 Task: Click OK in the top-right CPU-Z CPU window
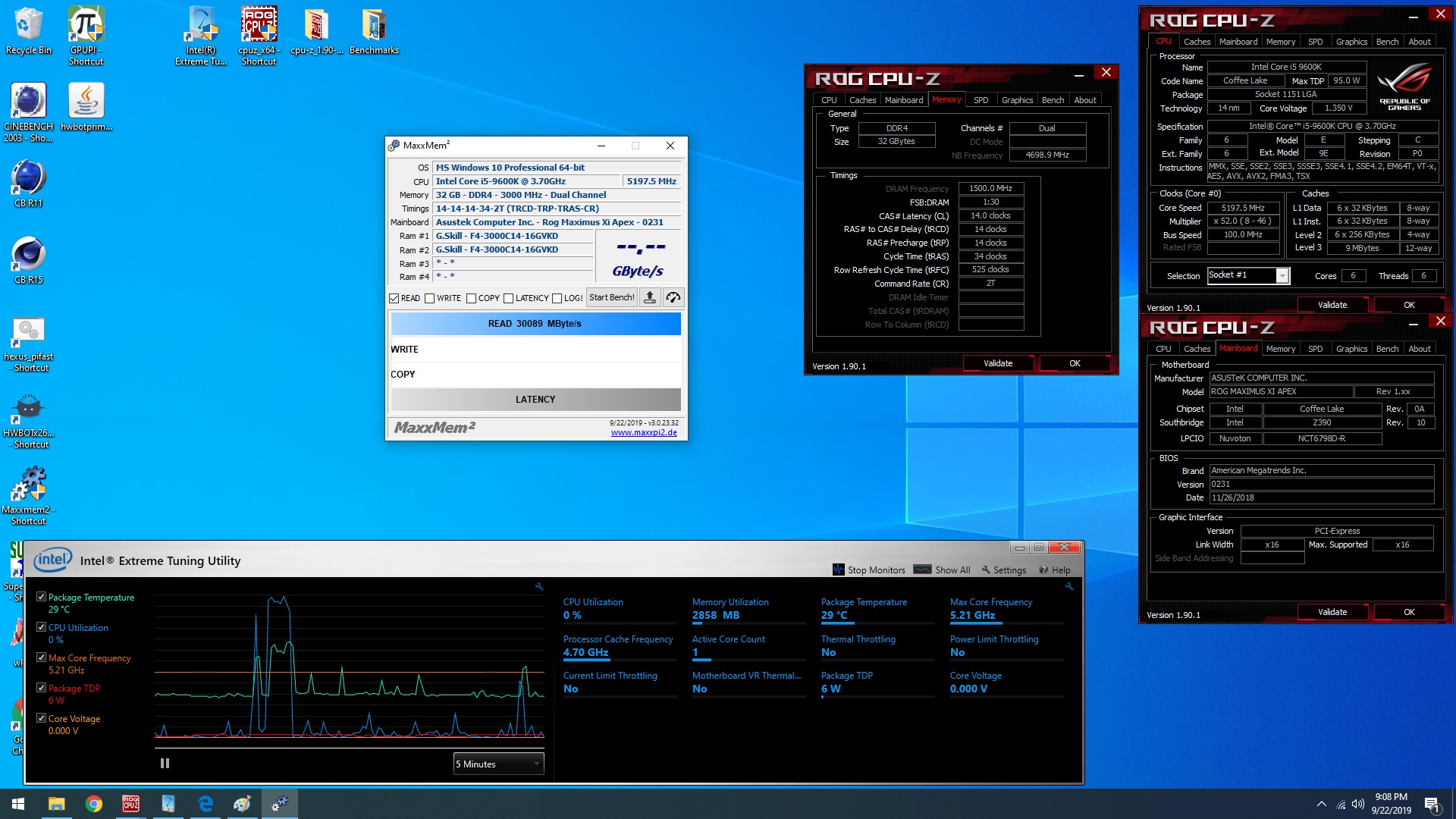click(x=1409, y=305)
